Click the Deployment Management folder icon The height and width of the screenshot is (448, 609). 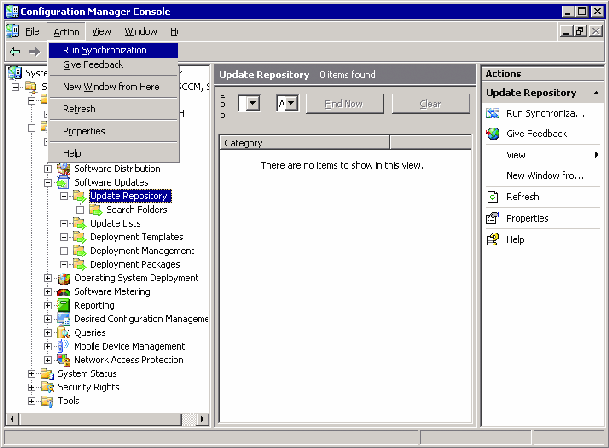coord(79,251)
